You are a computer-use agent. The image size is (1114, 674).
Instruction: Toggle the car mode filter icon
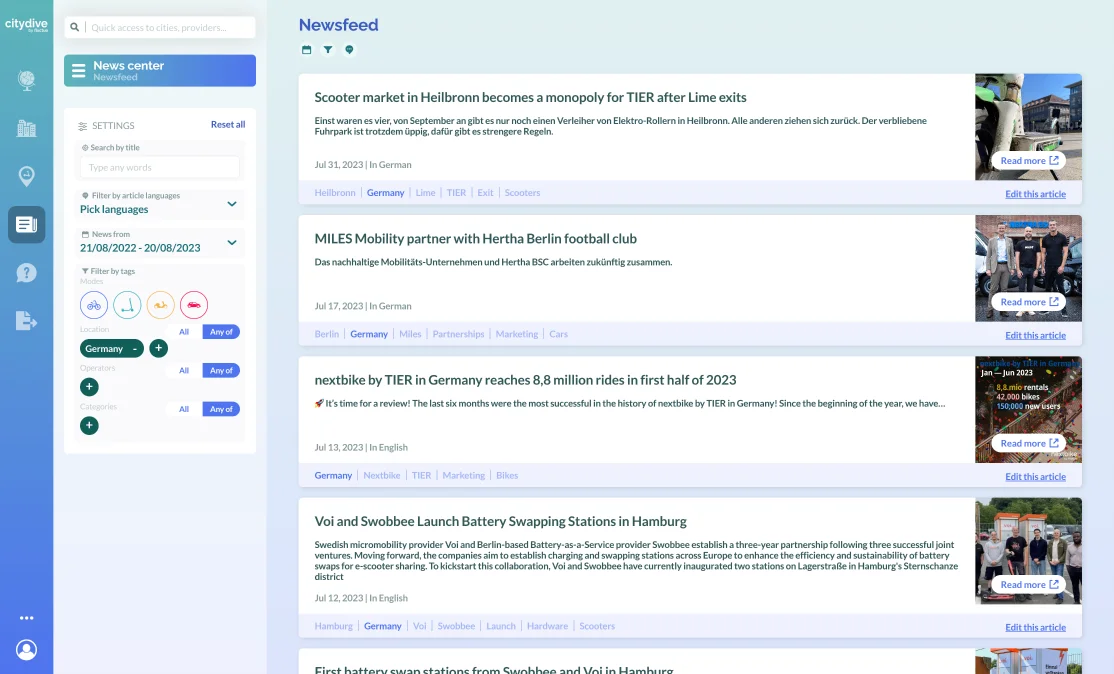point(194,305)
